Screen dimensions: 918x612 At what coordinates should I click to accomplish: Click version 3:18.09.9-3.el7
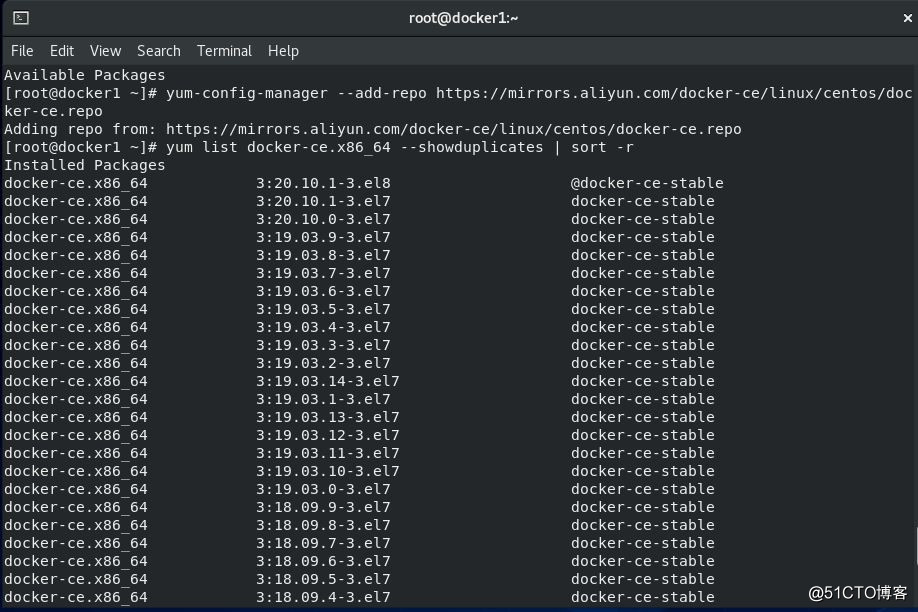pyautogui.click(x=323, y=507)
